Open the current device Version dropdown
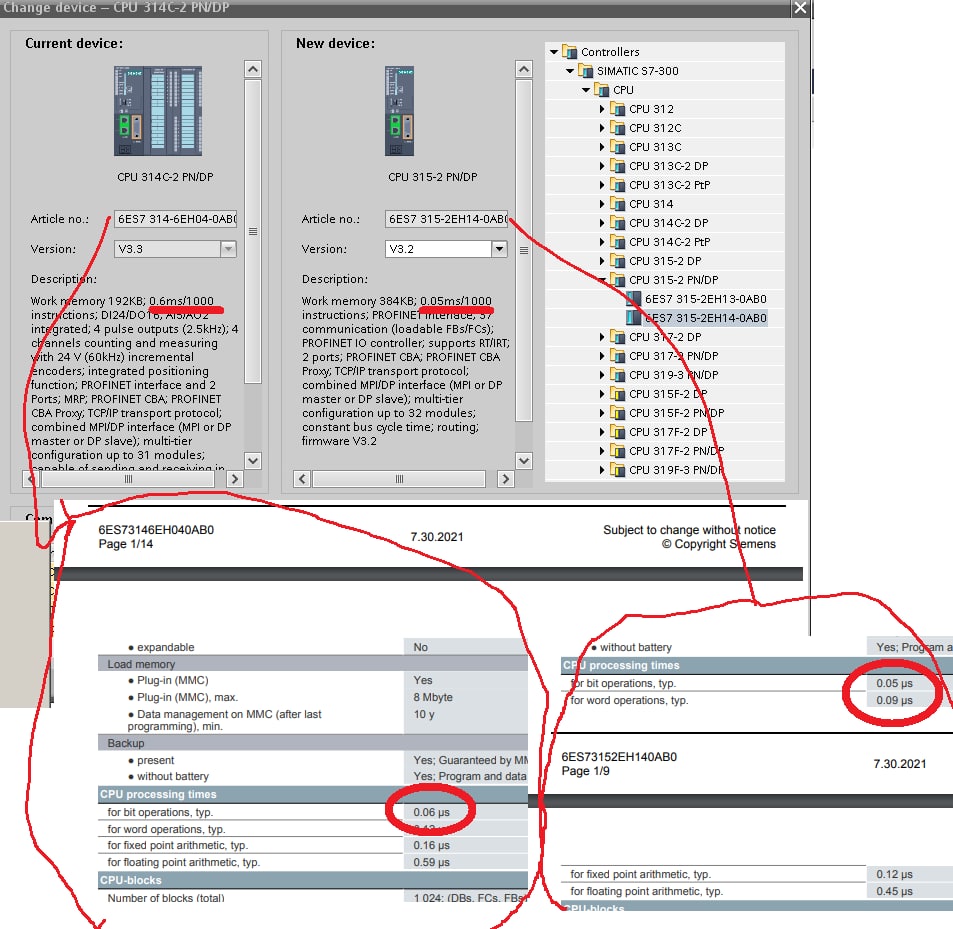This screenshot has height=929, width=953. tap(228, 249)
